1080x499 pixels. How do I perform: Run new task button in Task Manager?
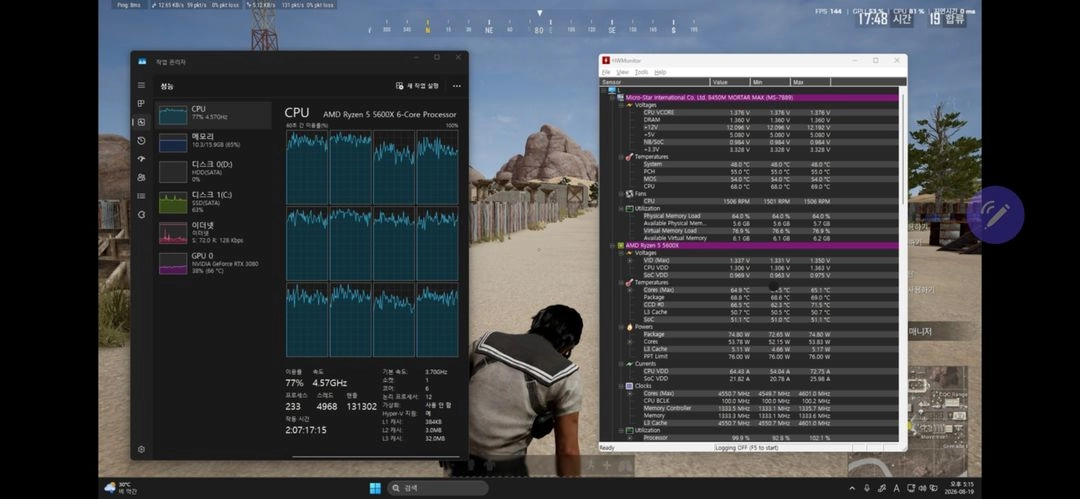point(417,86)
